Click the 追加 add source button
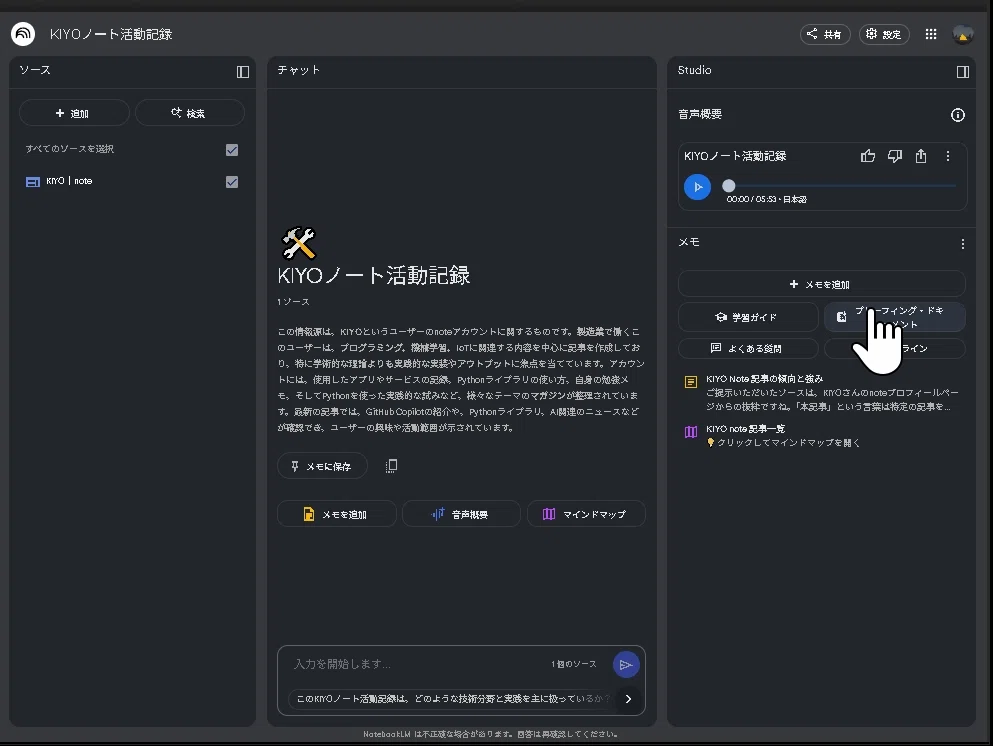This screenshot has width=993, height=746. click(74, 113)
